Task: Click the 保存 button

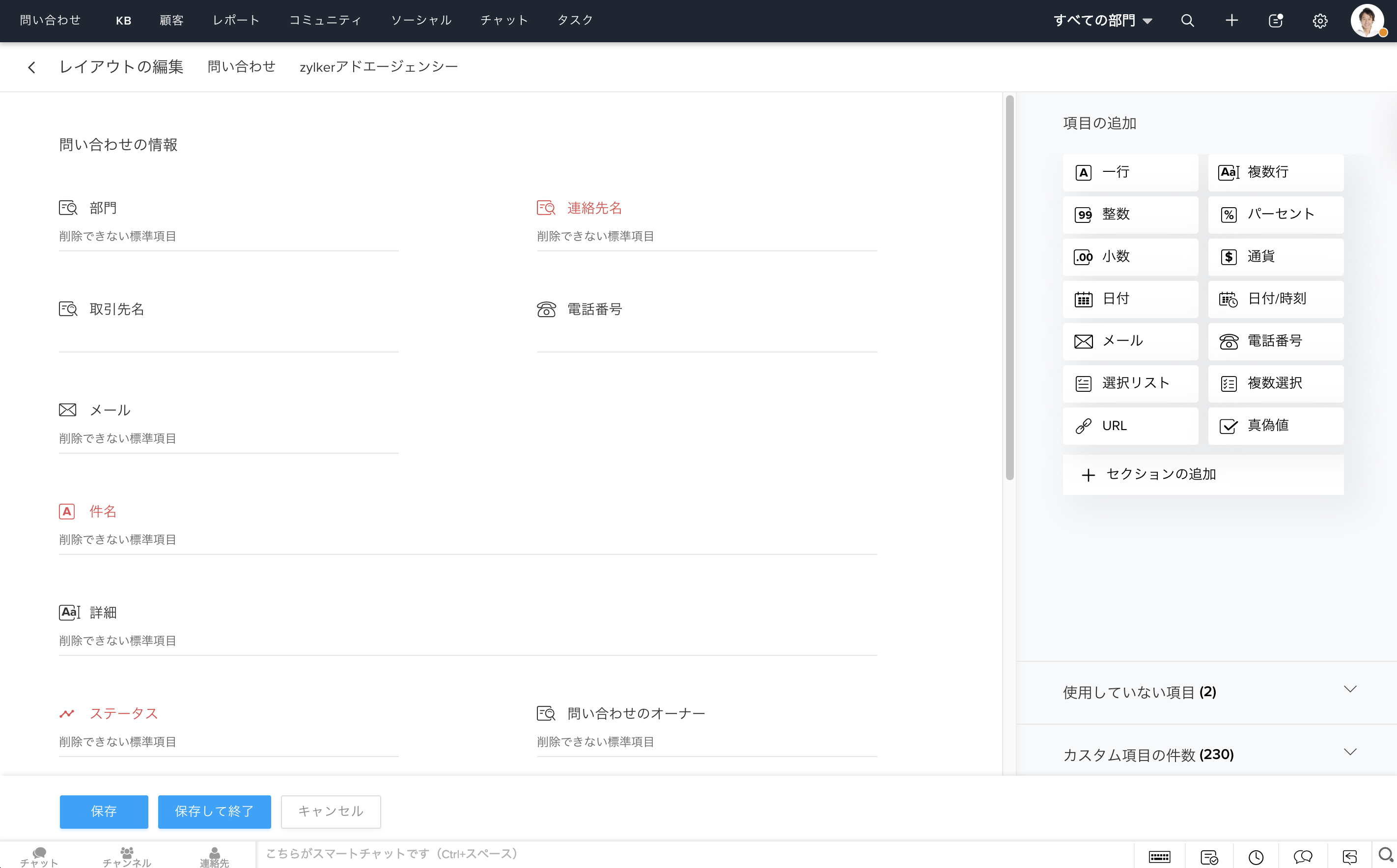Action: [104, 811]
